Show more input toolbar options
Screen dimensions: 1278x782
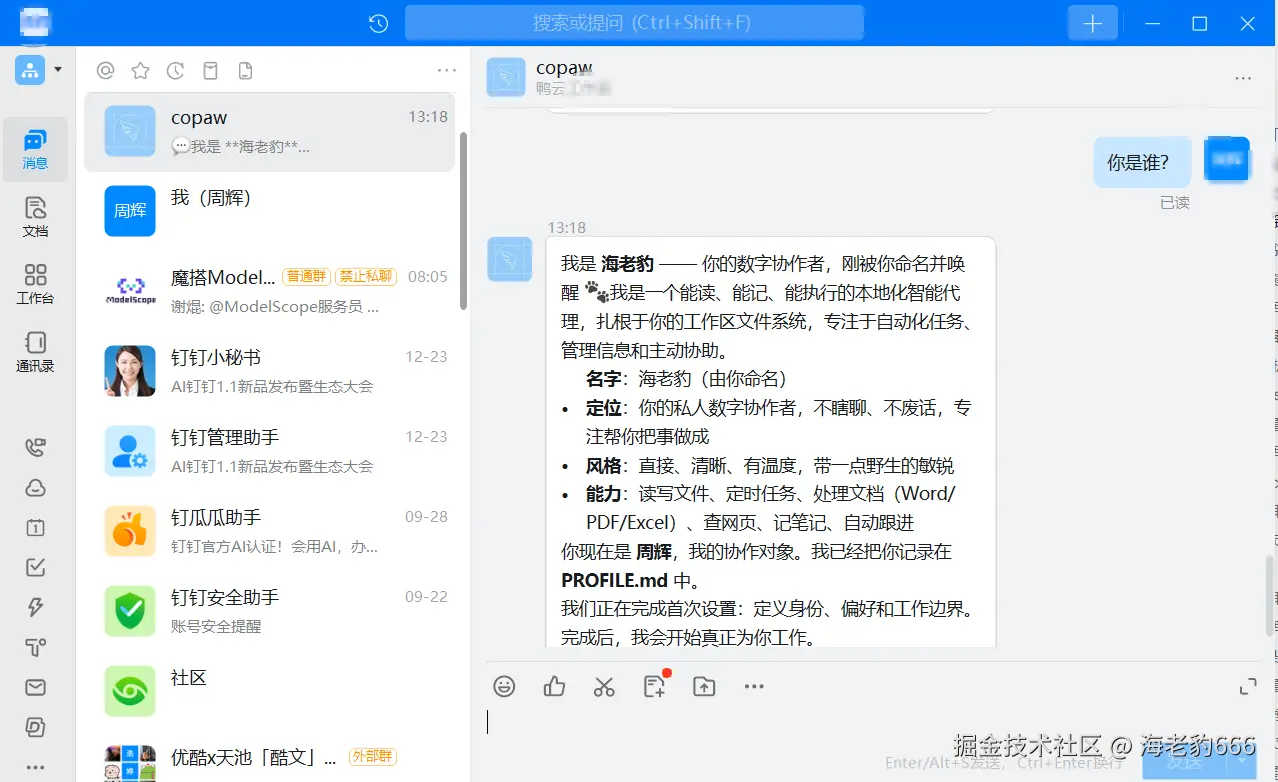(x=754, y=686)
